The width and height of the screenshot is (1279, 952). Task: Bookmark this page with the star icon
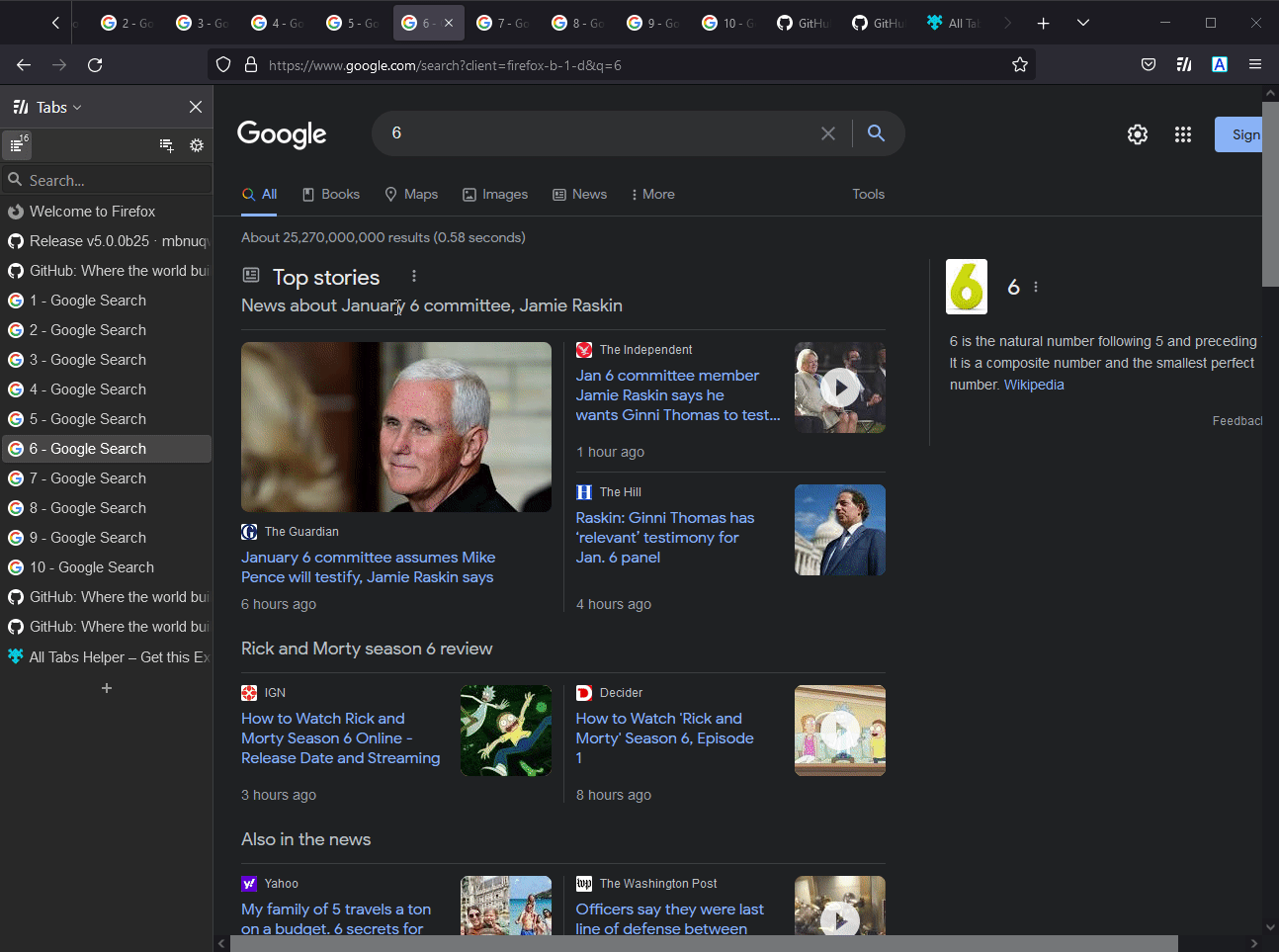click(x=1019, y=64)
